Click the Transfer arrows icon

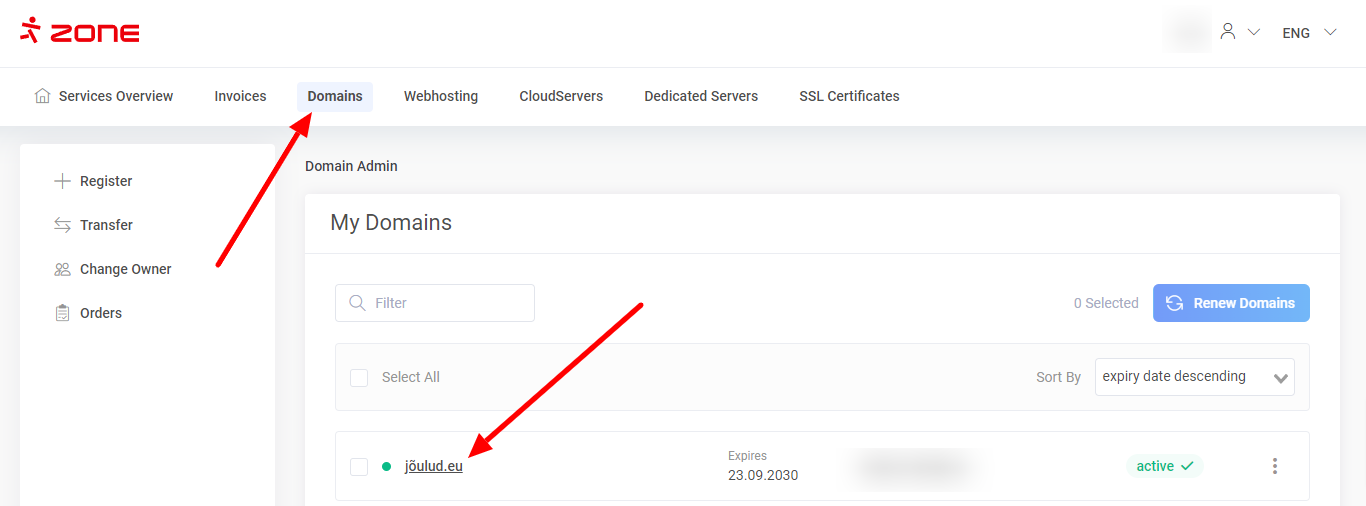point(62,225)
